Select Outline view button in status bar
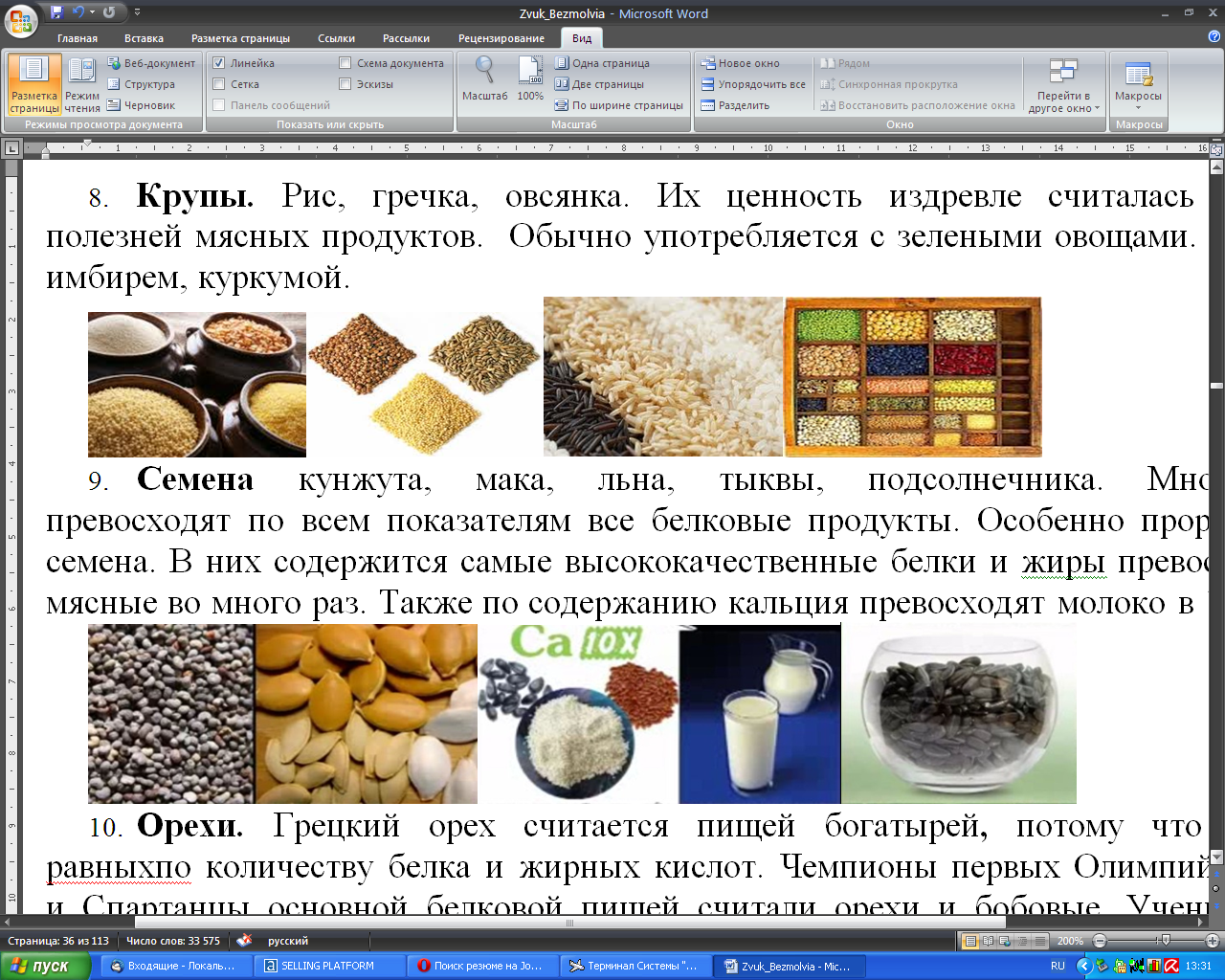Viewport: 1225px width, 980px height. click(x=1022, y=941)
